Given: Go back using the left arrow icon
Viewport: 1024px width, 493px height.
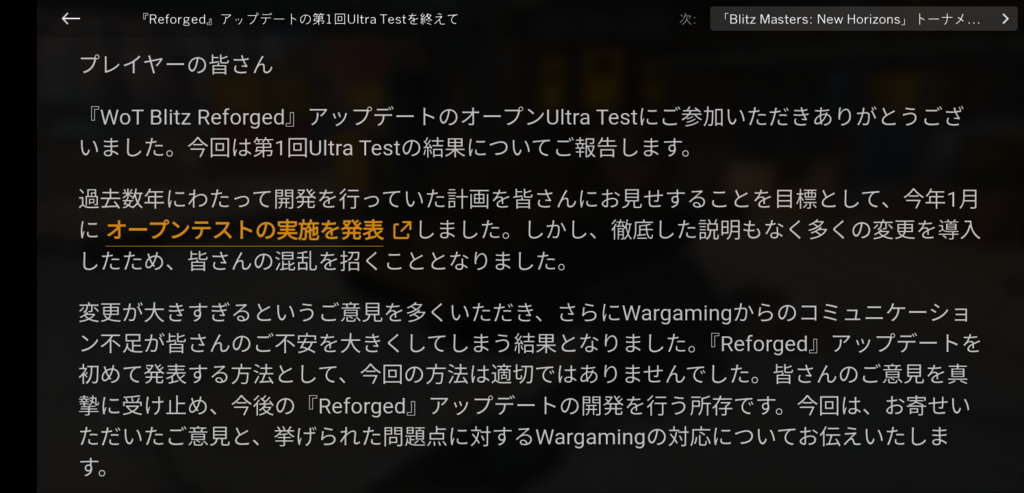Looking at the screenshot, I should pyautogui.click(x=71, y=19).
